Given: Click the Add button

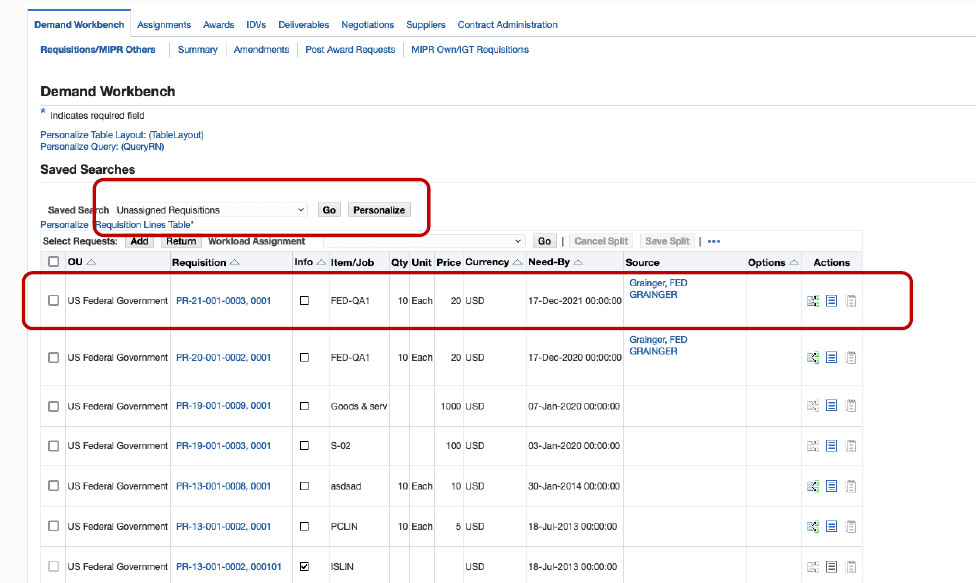Looking at the screenshot, I should pos(139,241).
